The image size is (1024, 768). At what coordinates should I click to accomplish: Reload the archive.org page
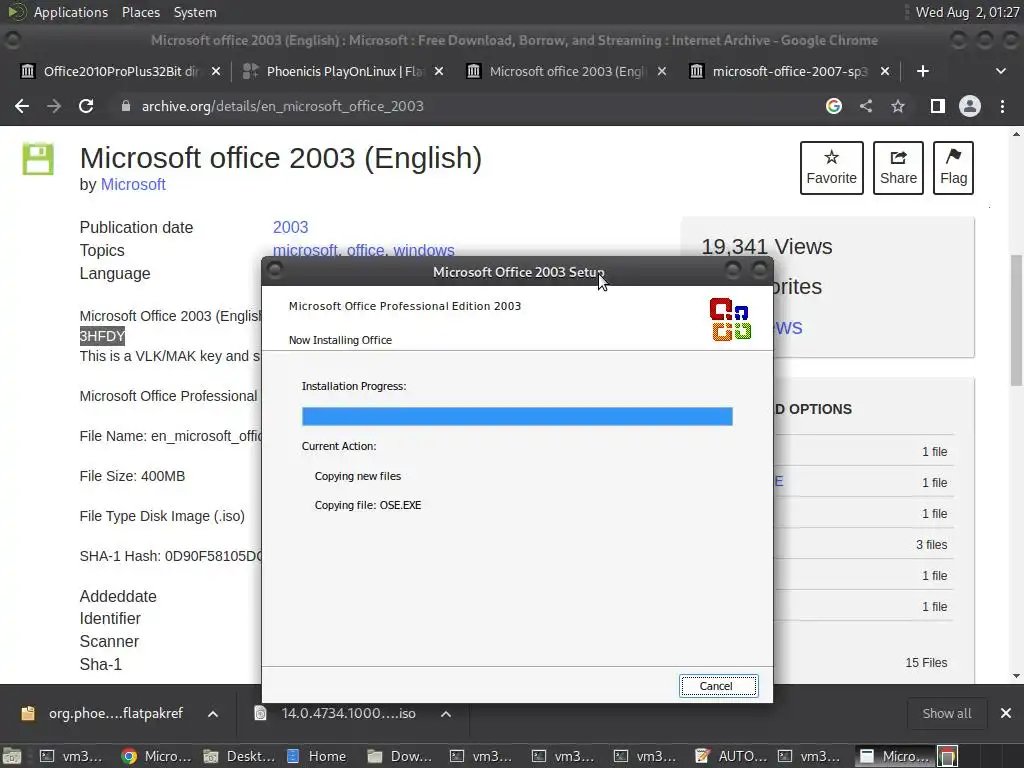pos(86,106)
